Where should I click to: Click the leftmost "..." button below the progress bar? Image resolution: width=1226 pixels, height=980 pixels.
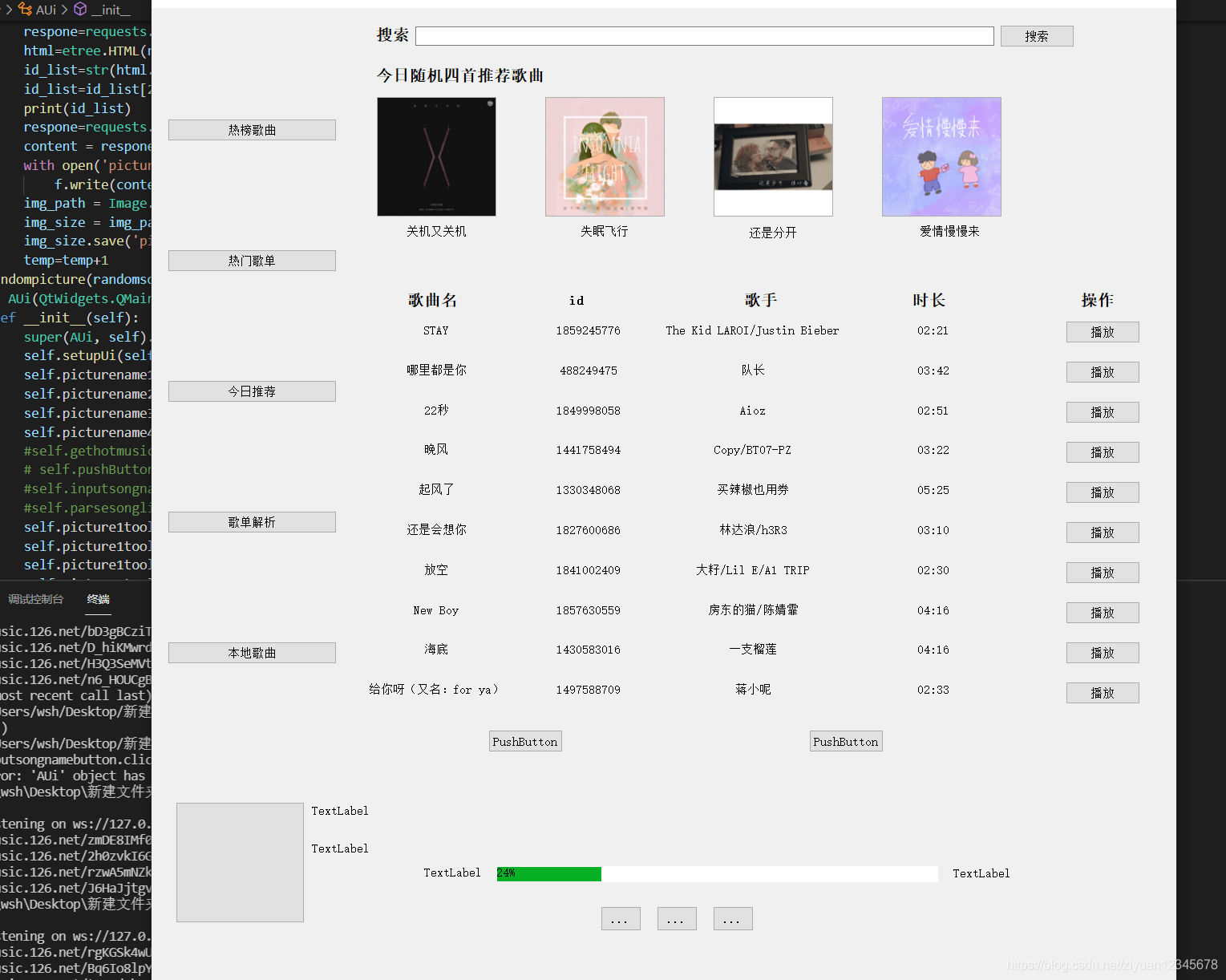(x=621, y=918)
